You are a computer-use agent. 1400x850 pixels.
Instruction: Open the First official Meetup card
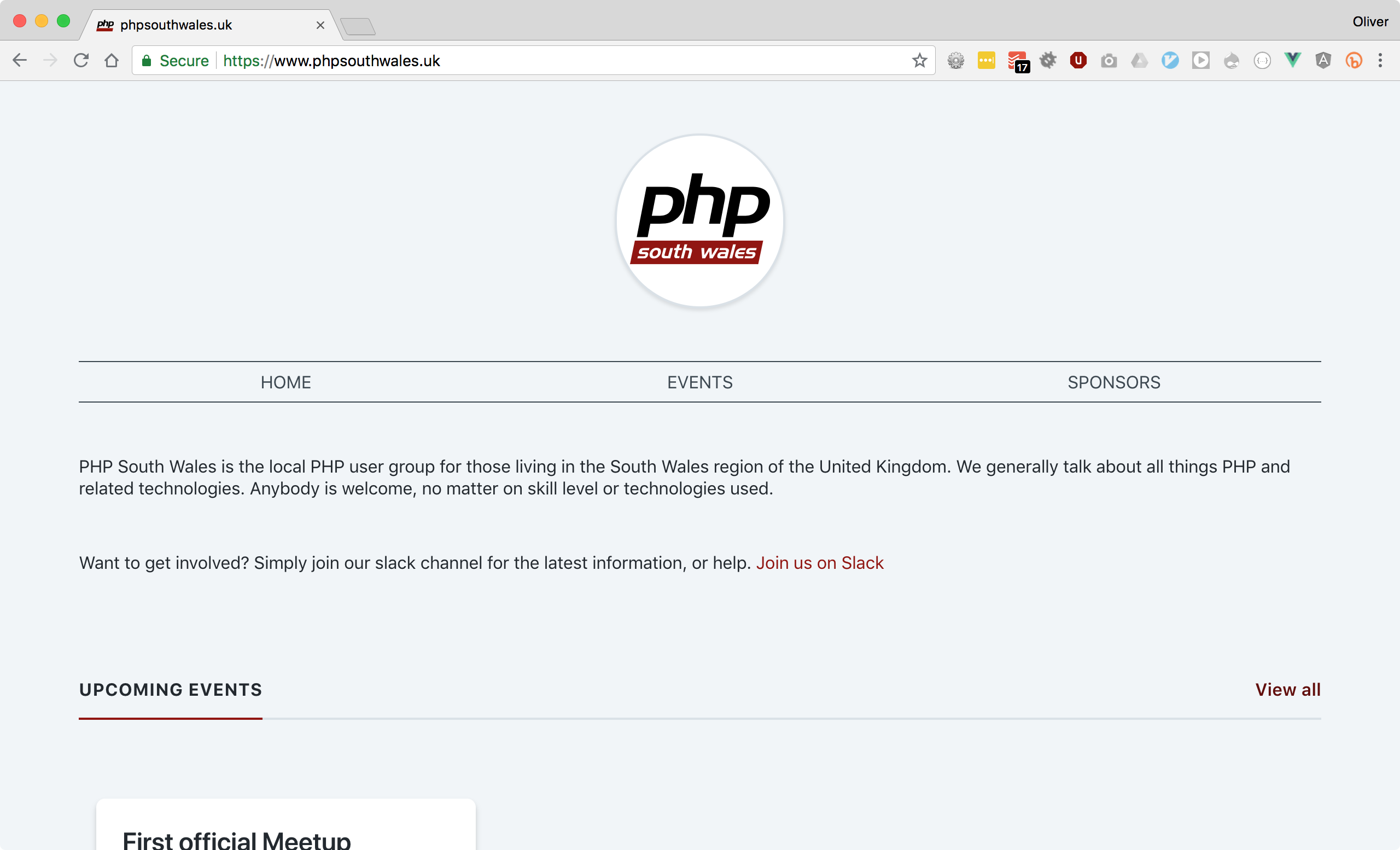tap(236, 839)
